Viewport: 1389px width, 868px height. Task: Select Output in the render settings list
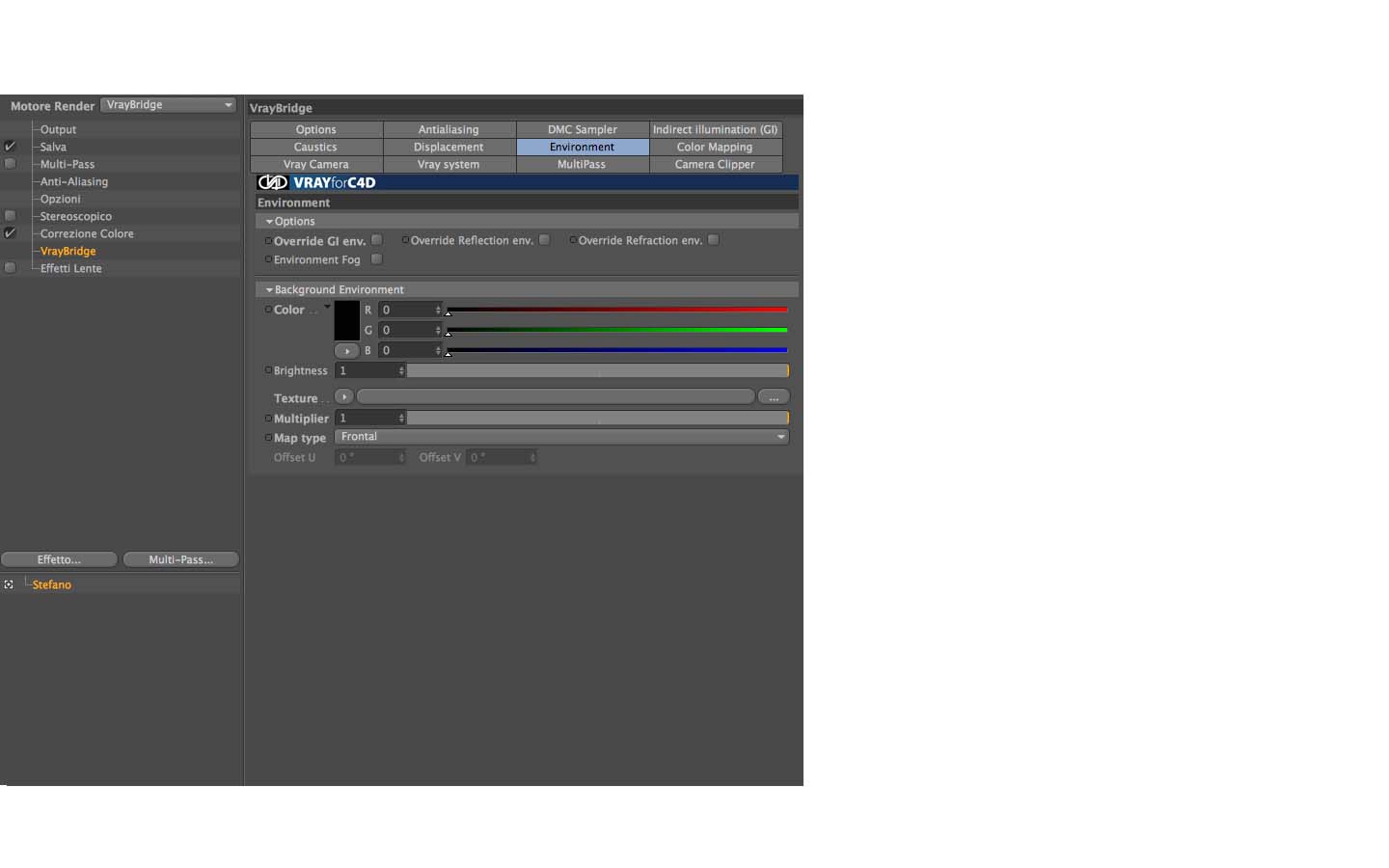click(x=58, y=129)
